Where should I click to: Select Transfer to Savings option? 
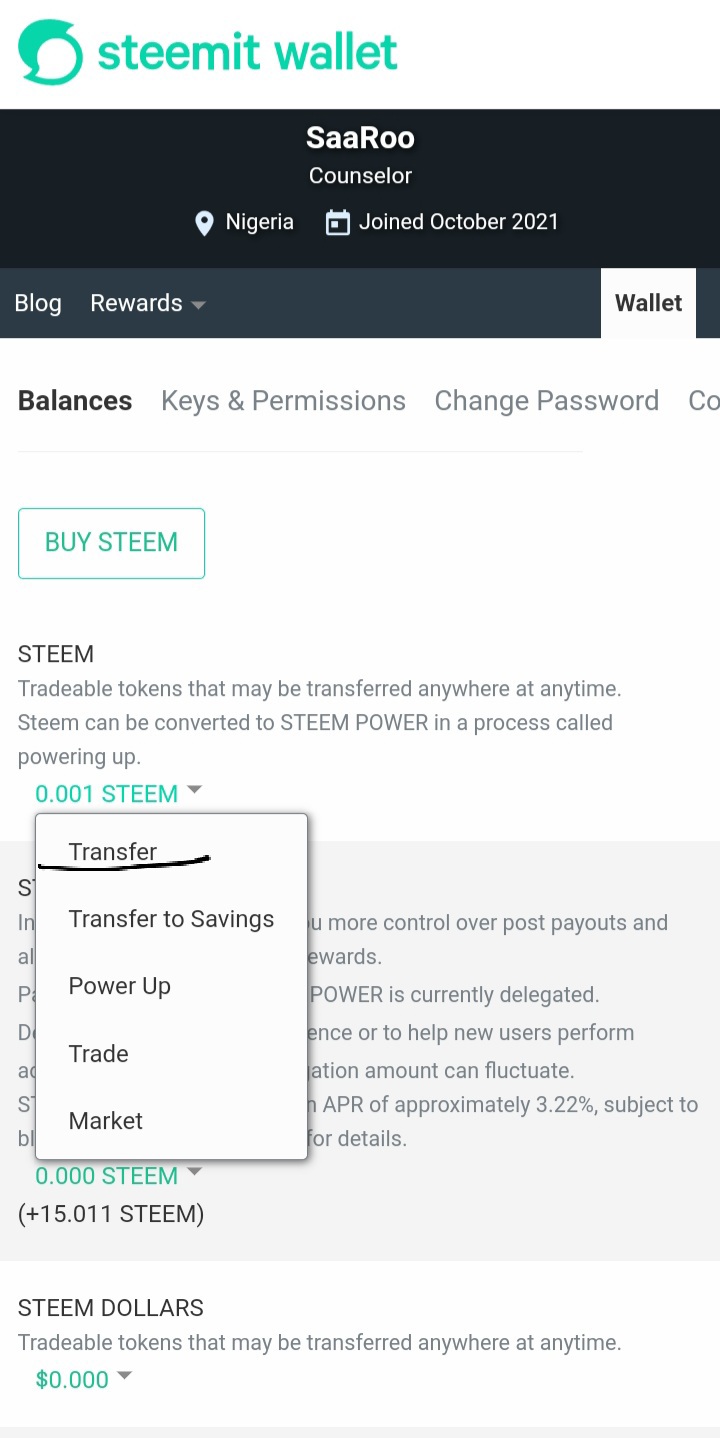(171, 919)
